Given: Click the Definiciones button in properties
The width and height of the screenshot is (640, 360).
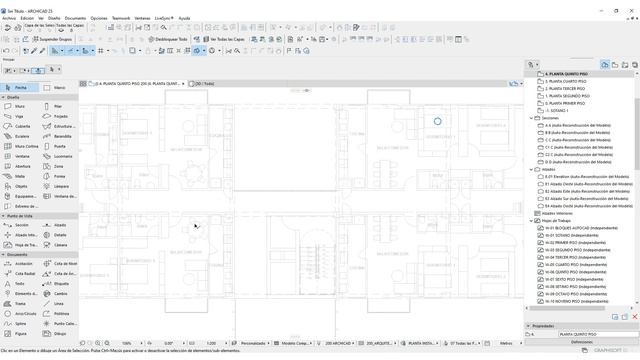Looking at the screenshot, I should click(x=582, y=342).
